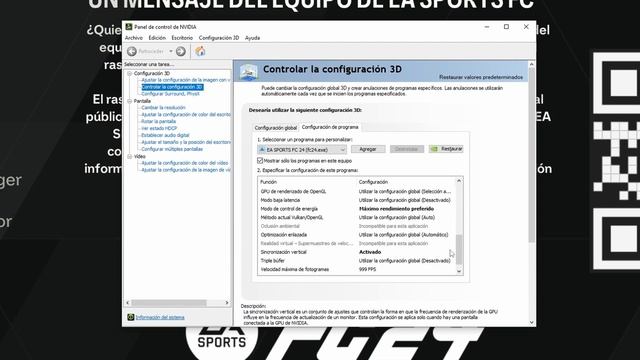
Task: Click the NVIDIA icon in the title bar
Action: [129, 27]
